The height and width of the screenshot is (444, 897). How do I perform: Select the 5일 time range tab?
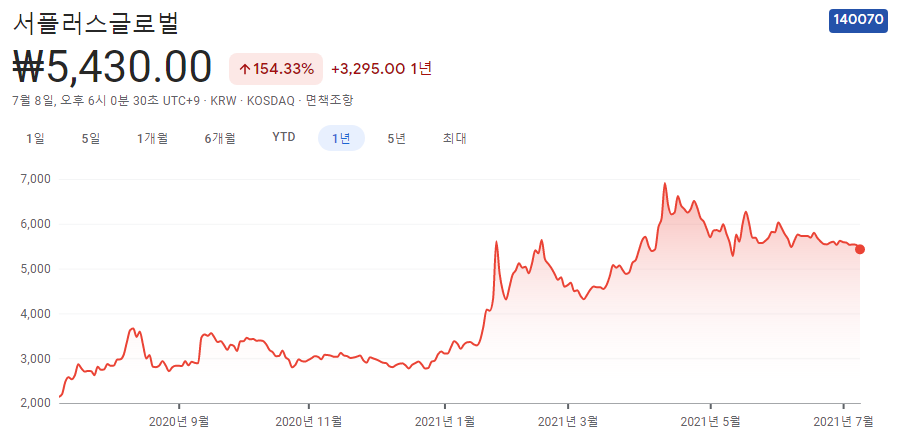coord(91,138)
